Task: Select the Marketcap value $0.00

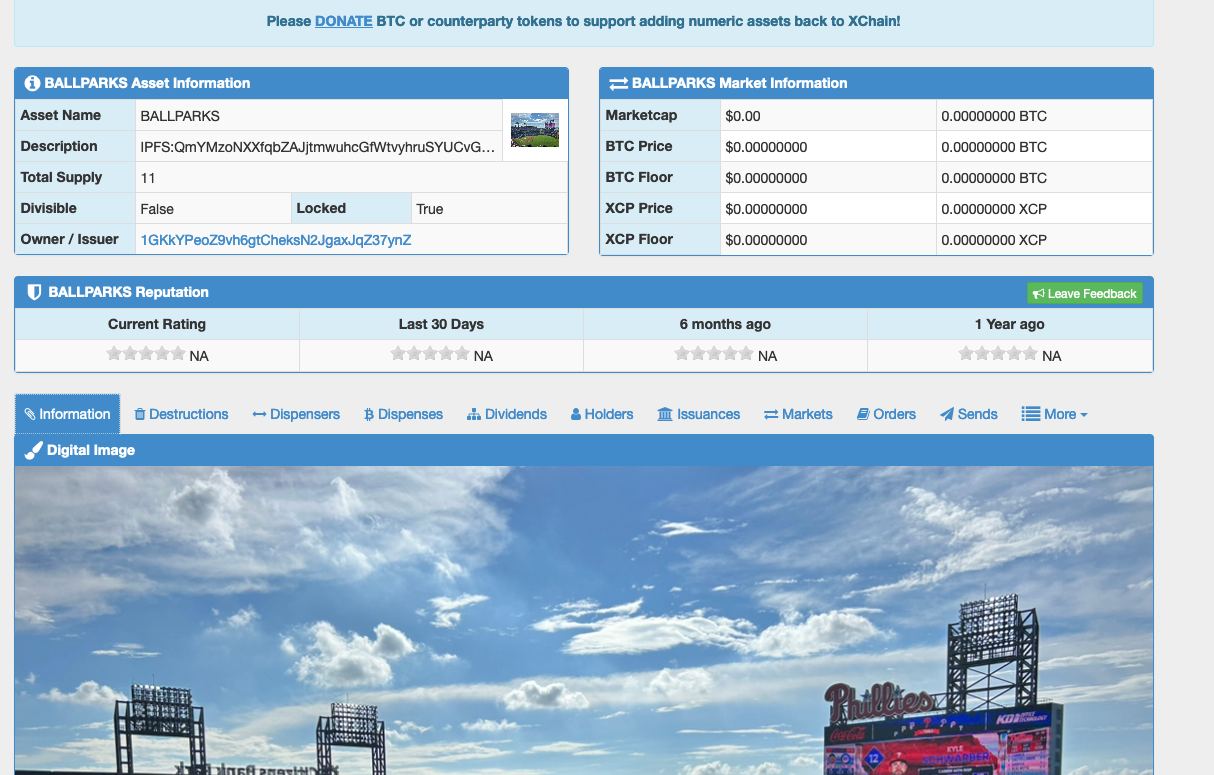Action: [x=743, y=116]
